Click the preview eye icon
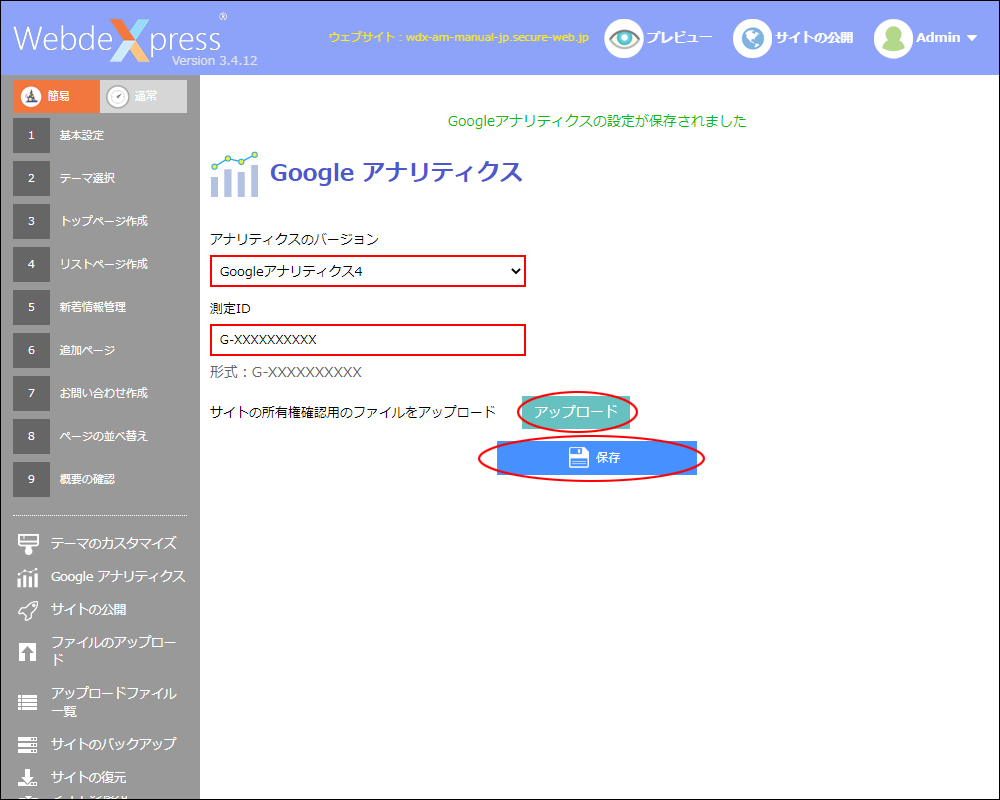The height and width of the screenshot is (800, 1000). [x=623, y=38]
